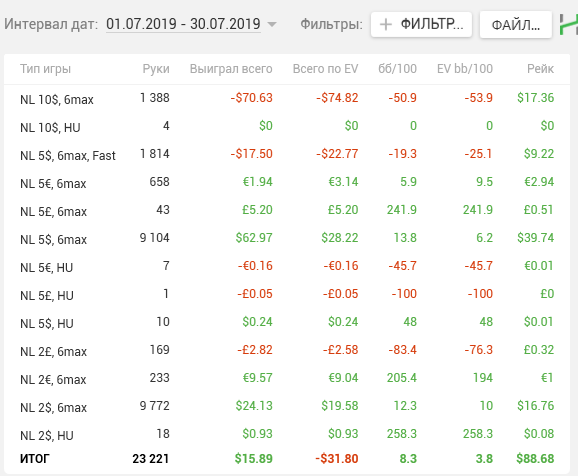Image resolution: width=578 pixels, height=476 pixels.
Task: Select the NL 5$, 6max, Fast row
Action: click(287, 154)
